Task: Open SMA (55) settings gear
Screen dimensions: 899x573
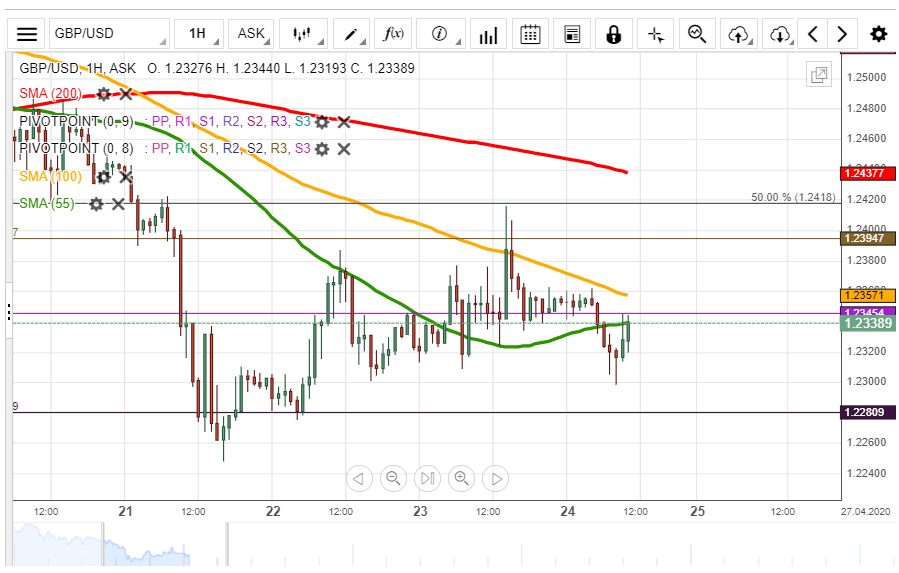Action: [96, 204]
